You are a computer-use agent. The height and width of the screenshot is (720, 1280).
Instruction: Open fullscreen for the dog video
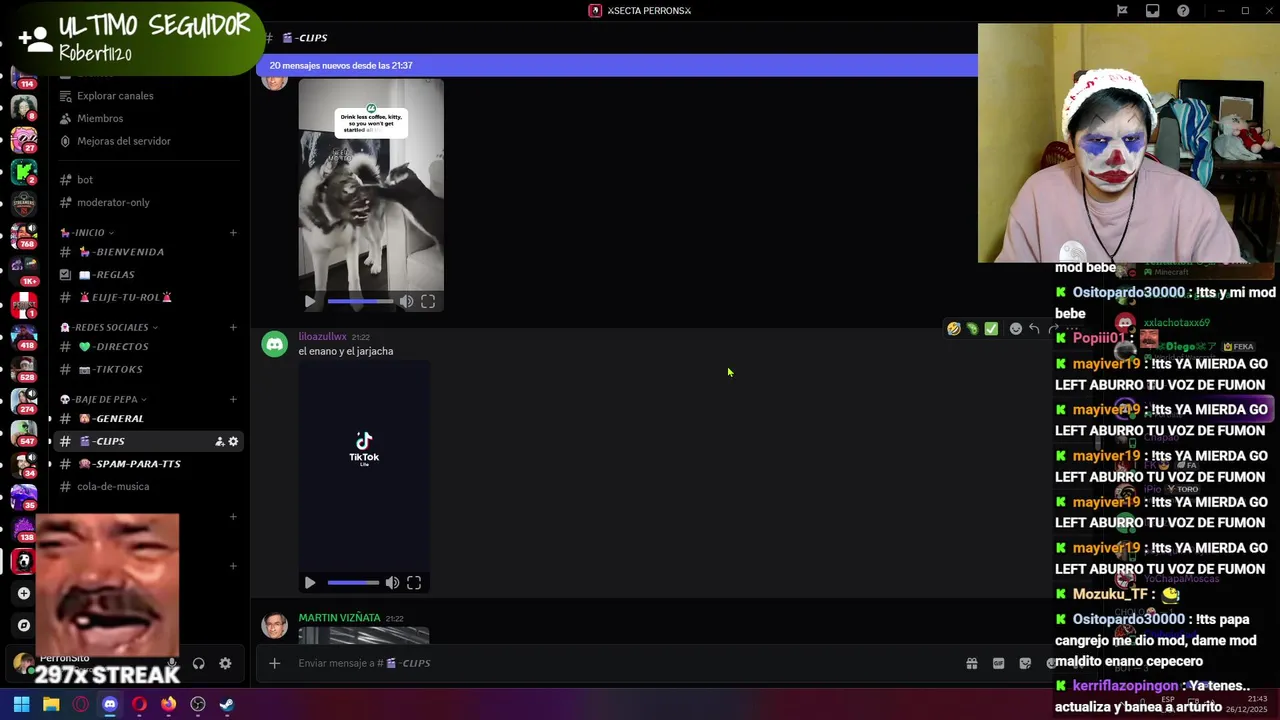coord(428,301)
